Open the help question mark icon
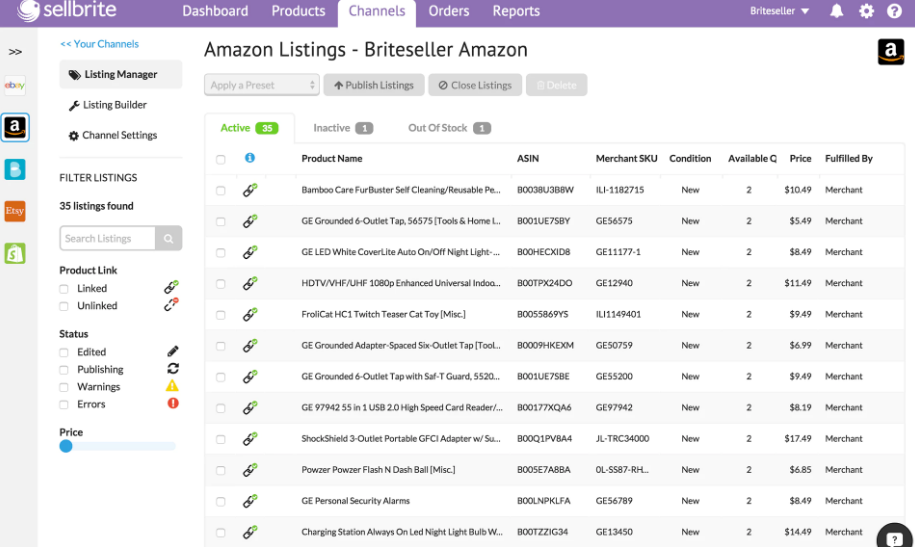 (x=894, y=11)
